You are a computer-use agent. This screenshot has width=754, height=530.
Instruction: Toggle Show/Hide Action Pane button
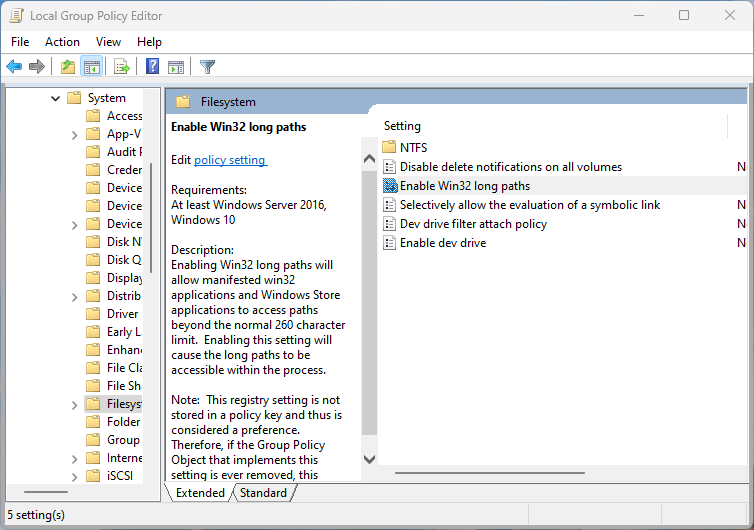[176, 67]
